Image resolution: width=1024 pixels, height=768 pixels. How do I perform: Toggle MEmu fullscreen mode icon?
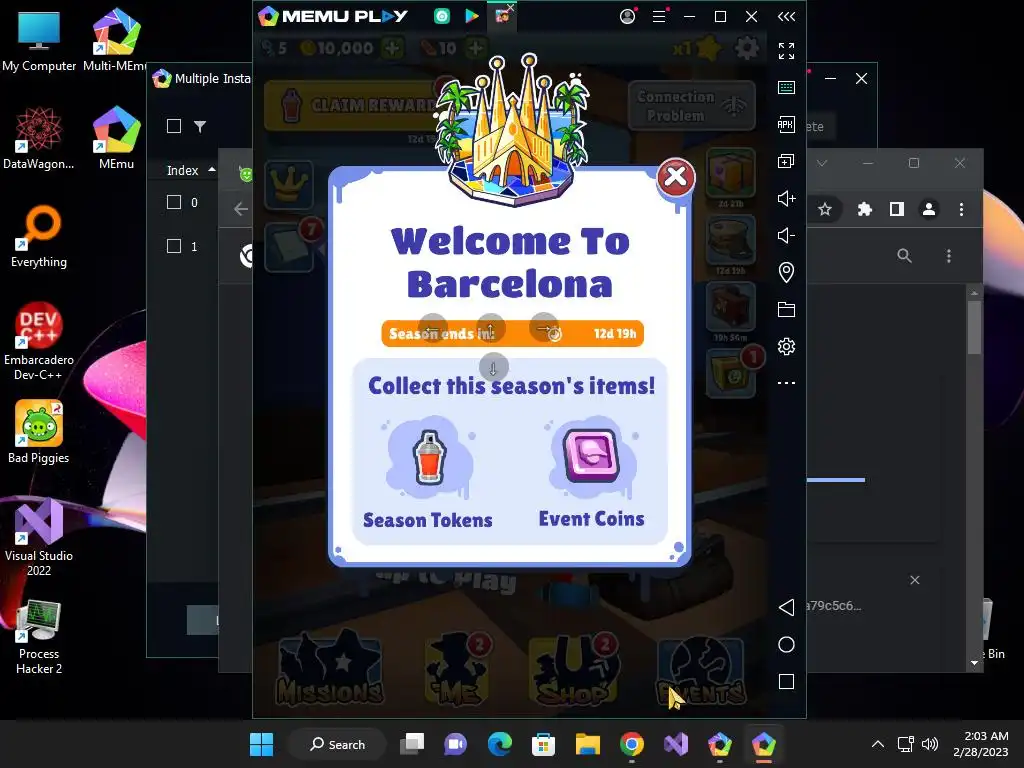[x=786, y=50]
